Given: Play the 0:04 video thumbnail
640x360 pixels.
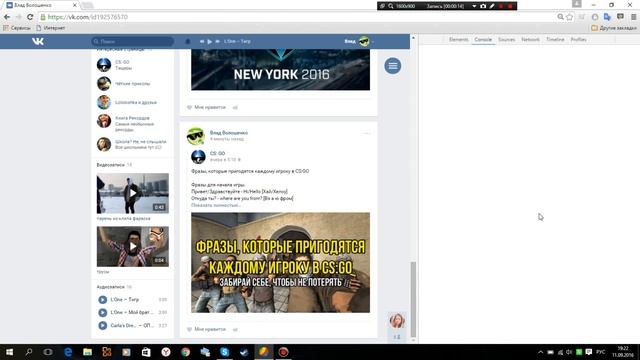Looking at the screenshot, I should [133, 247].
